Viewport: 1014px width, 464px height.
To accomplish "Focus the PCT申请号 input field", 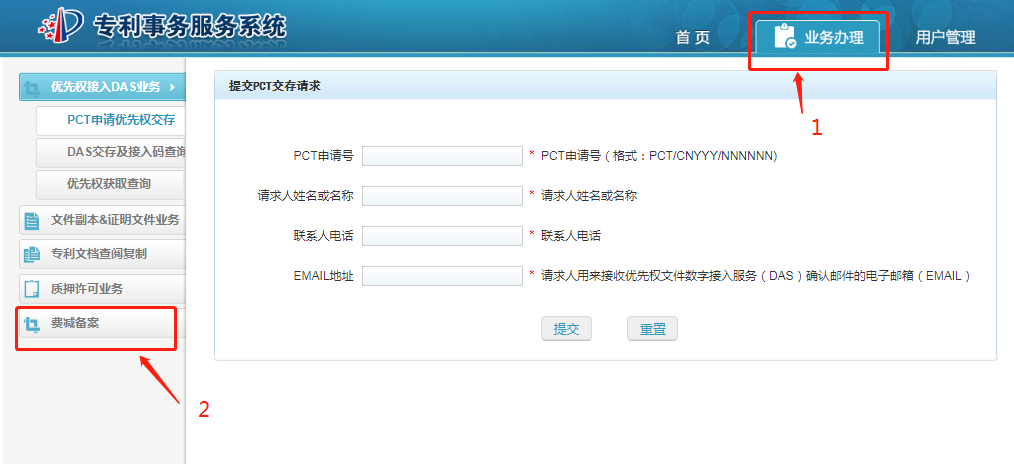I will (x=442, y=156).
